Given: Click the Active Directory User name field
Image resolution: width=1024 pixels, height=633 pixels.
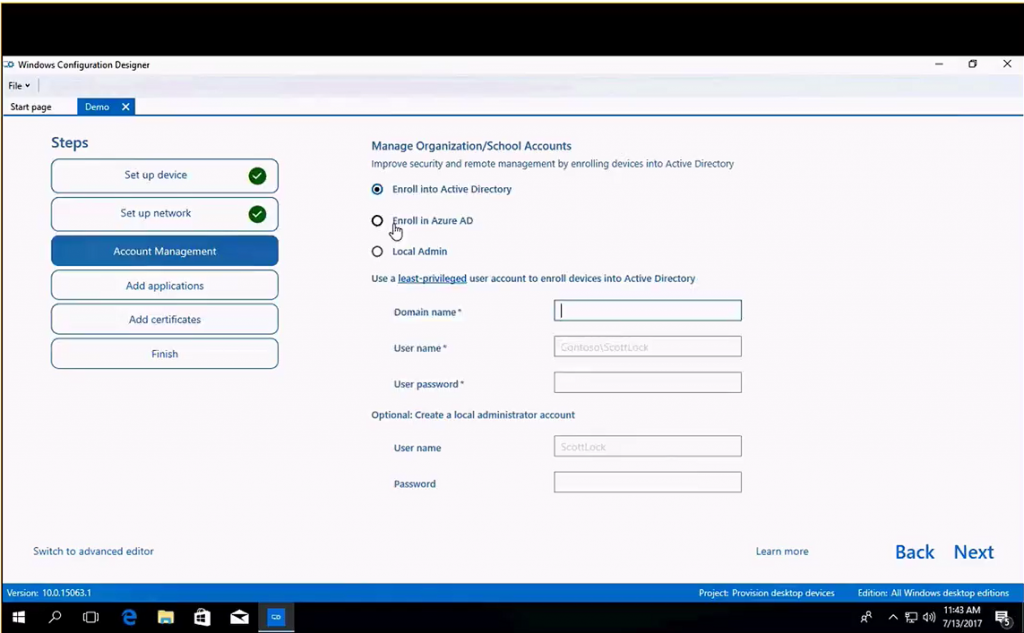Looking at the screenshot, I should pyautogui.click(x=647, y=346).
